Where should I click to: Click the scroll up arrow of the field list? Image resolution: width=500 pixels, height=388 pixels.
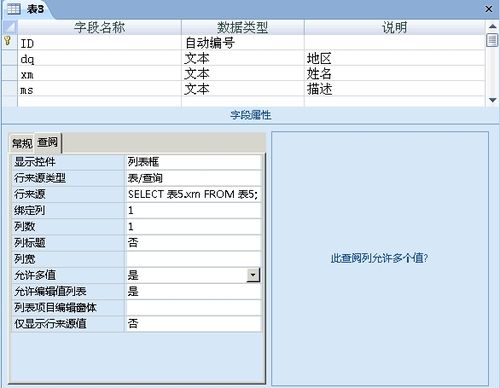[x=492, y=26]
